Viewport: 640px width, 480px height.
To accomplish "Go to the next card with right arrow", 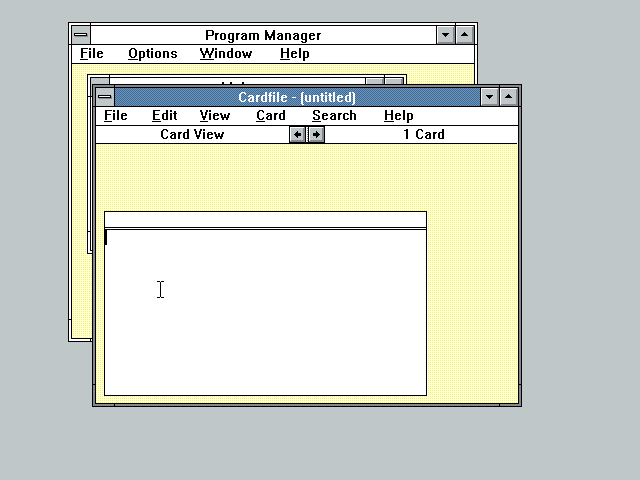I will point(316,134).
